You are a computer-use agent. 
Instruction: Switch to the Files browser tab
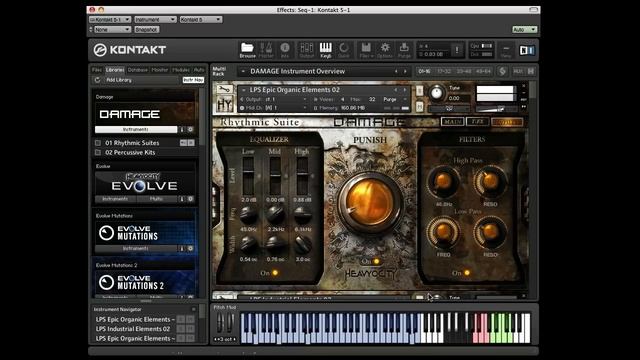point(97,70)
